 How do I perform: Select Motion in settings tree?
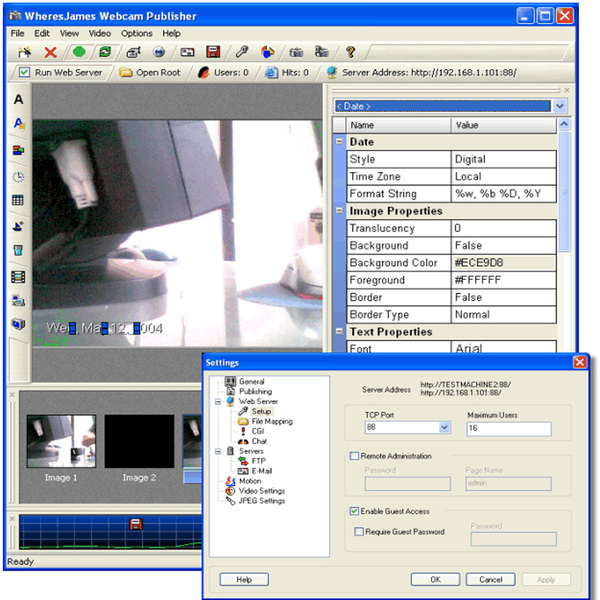coord(250,481)
